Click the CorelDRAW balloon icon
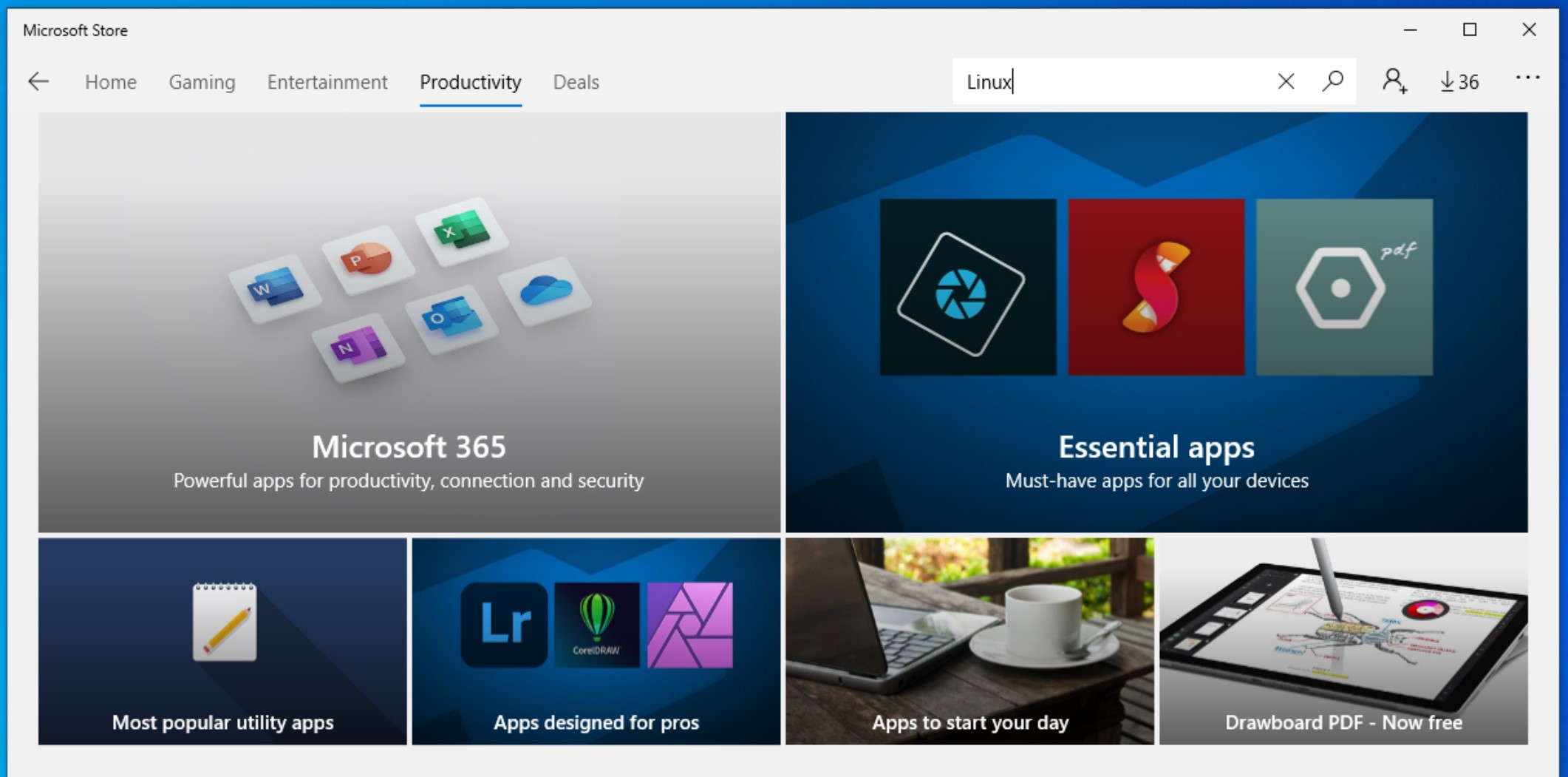The image size is (1568, 777). point(597,625)
